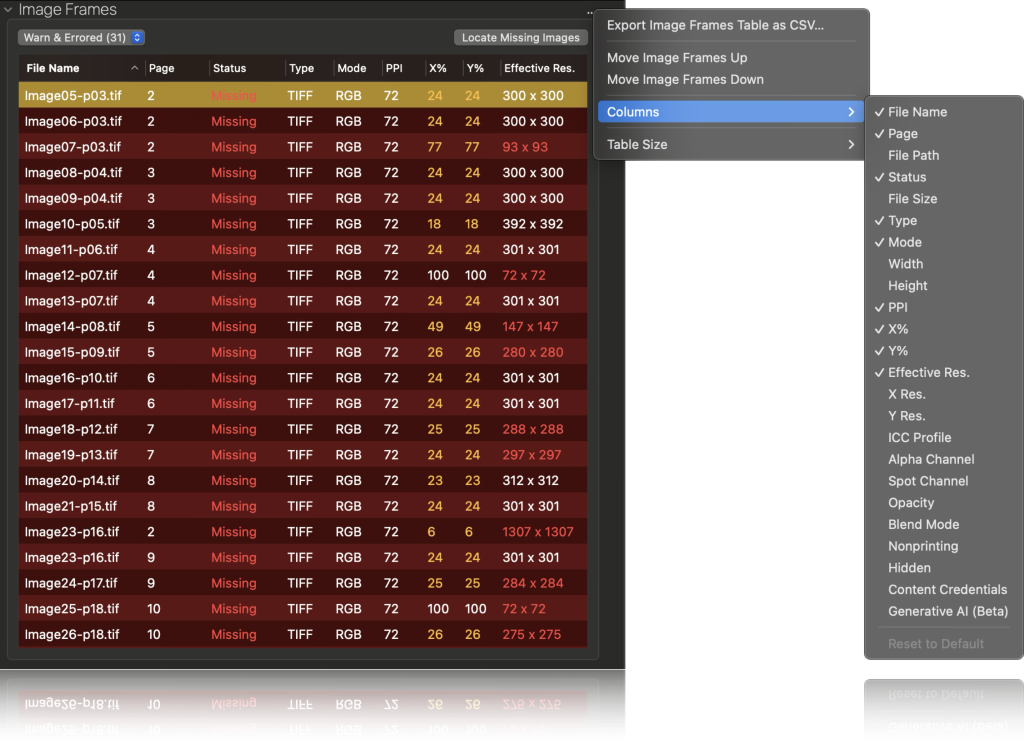This screenshot has height=744, width=1024.
Task: Click the 1307 x 1307 effective resolution cell
Action: [x=537, y=532]
